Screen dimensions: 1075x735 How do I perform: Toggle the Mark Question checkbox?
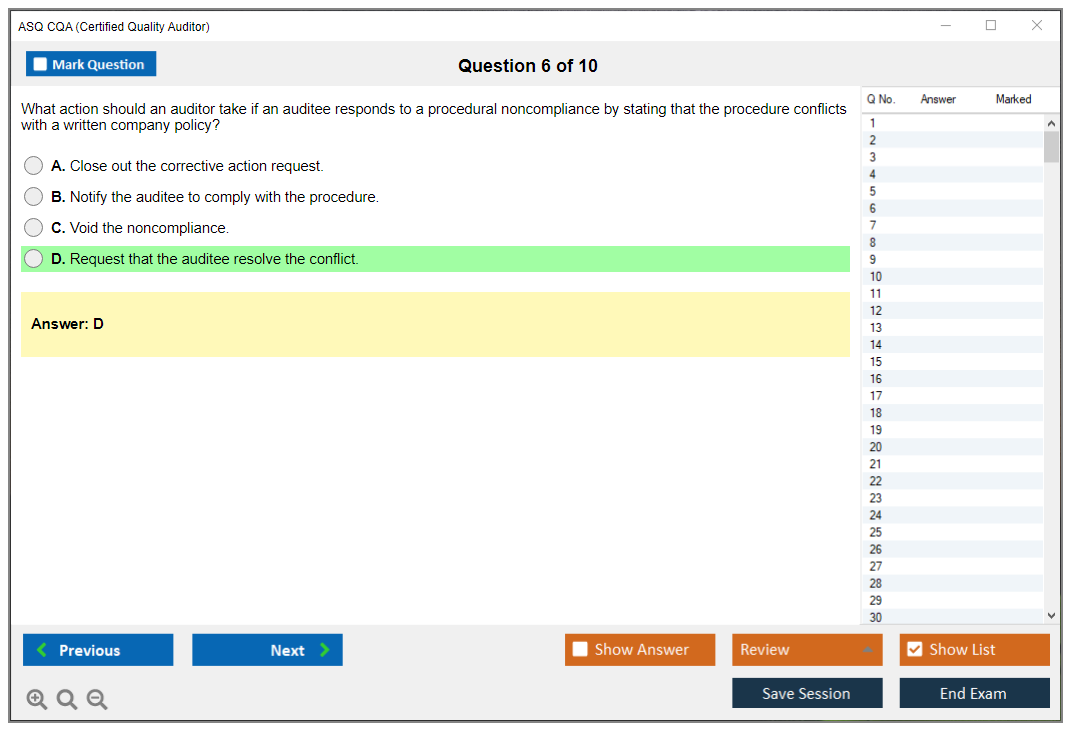(x=41, y=65)
